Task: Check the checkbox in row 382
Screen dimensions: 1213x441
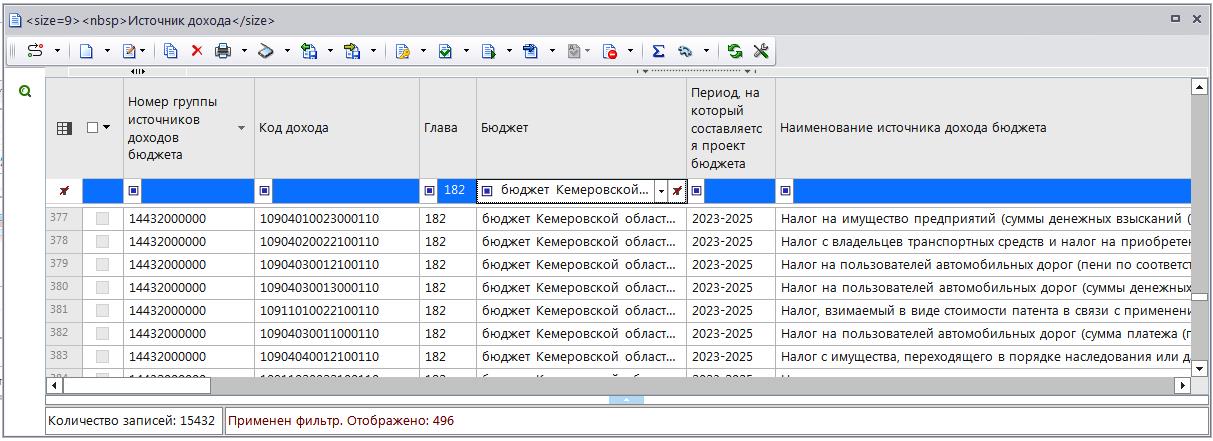Action: 102,333
